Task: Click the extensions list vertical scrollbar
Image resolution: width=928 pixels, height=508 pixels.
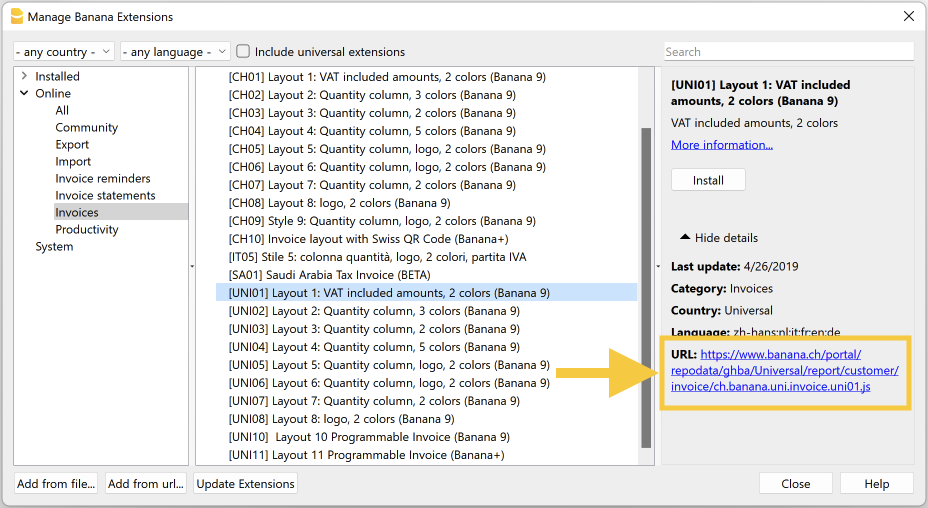Action: [x=646, y=288]
